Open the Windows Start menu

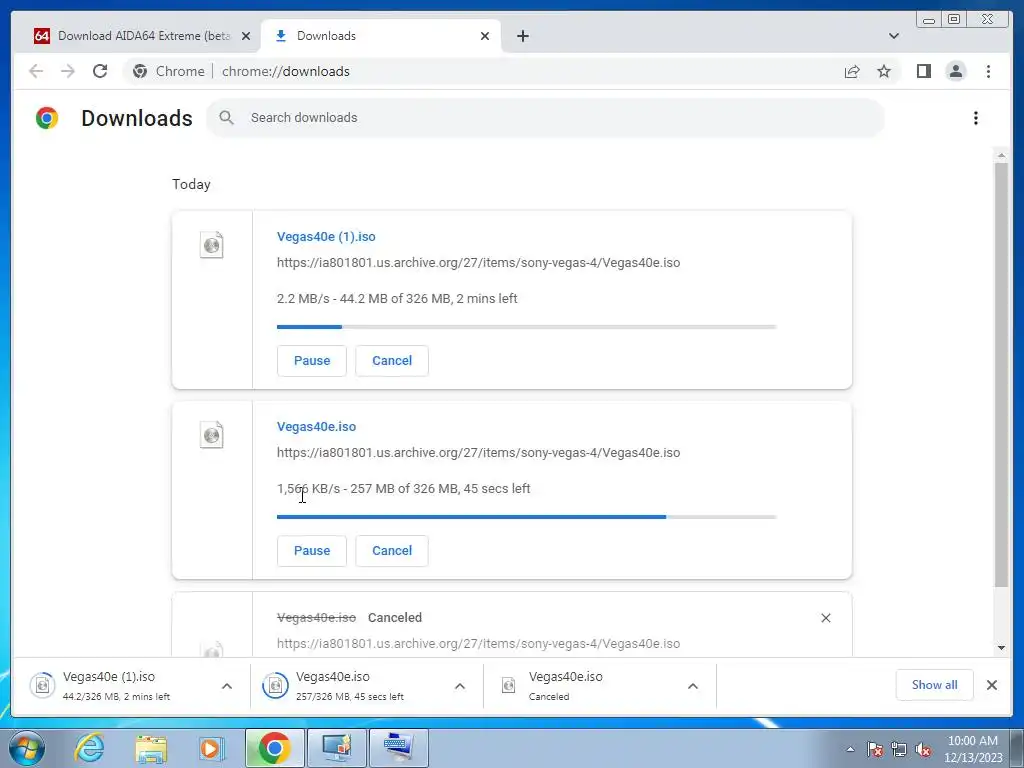pos(27,748)
